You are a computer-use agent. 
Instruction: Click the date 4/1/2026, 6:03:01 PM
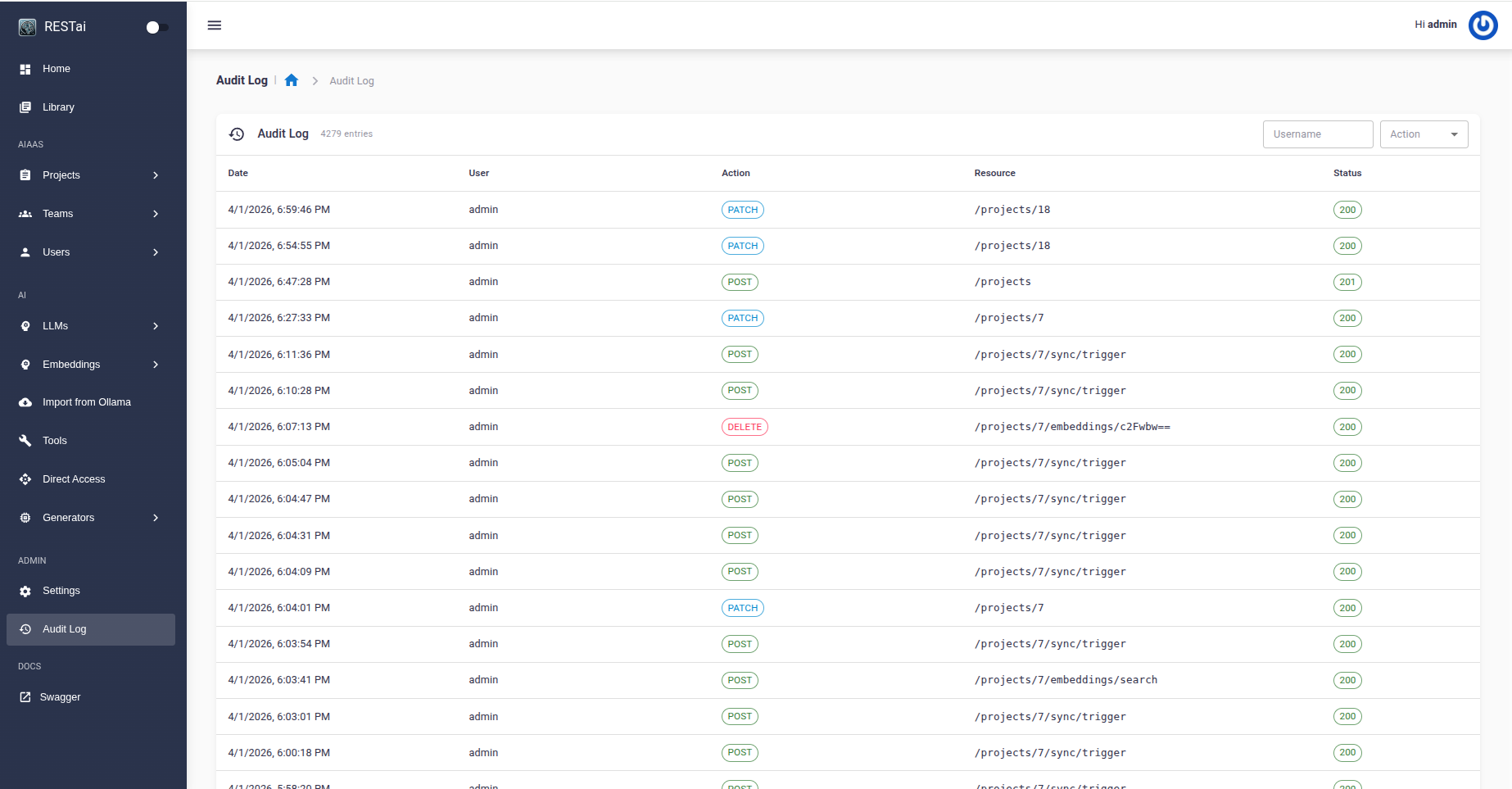click(279, 717)
